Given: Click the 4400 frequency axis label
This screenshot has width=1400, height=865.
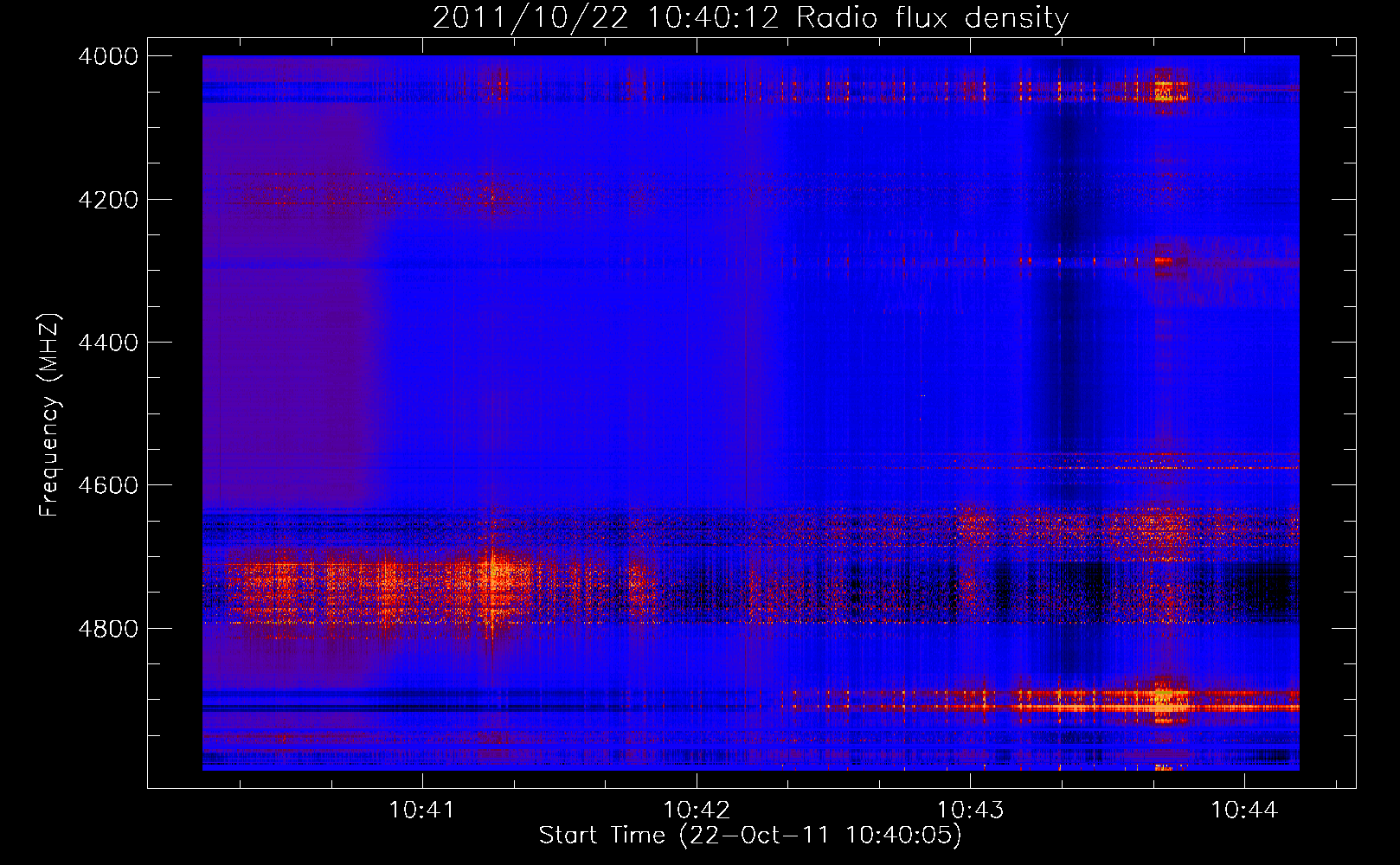Looking at the screenshot, I should point(108,343).
